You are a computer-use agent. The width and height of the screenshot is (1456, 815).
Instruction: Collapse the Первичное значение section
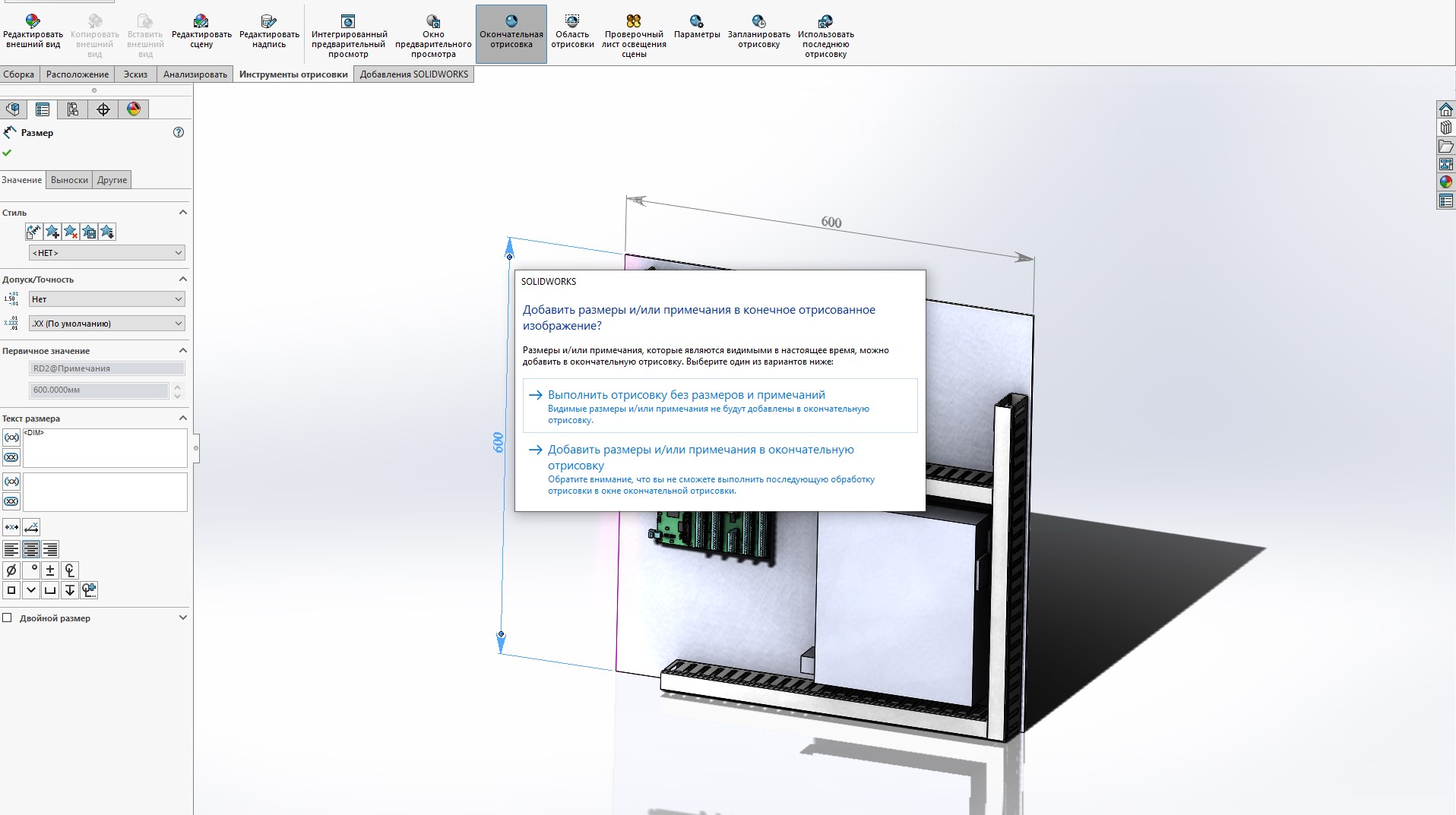[182, 350]
